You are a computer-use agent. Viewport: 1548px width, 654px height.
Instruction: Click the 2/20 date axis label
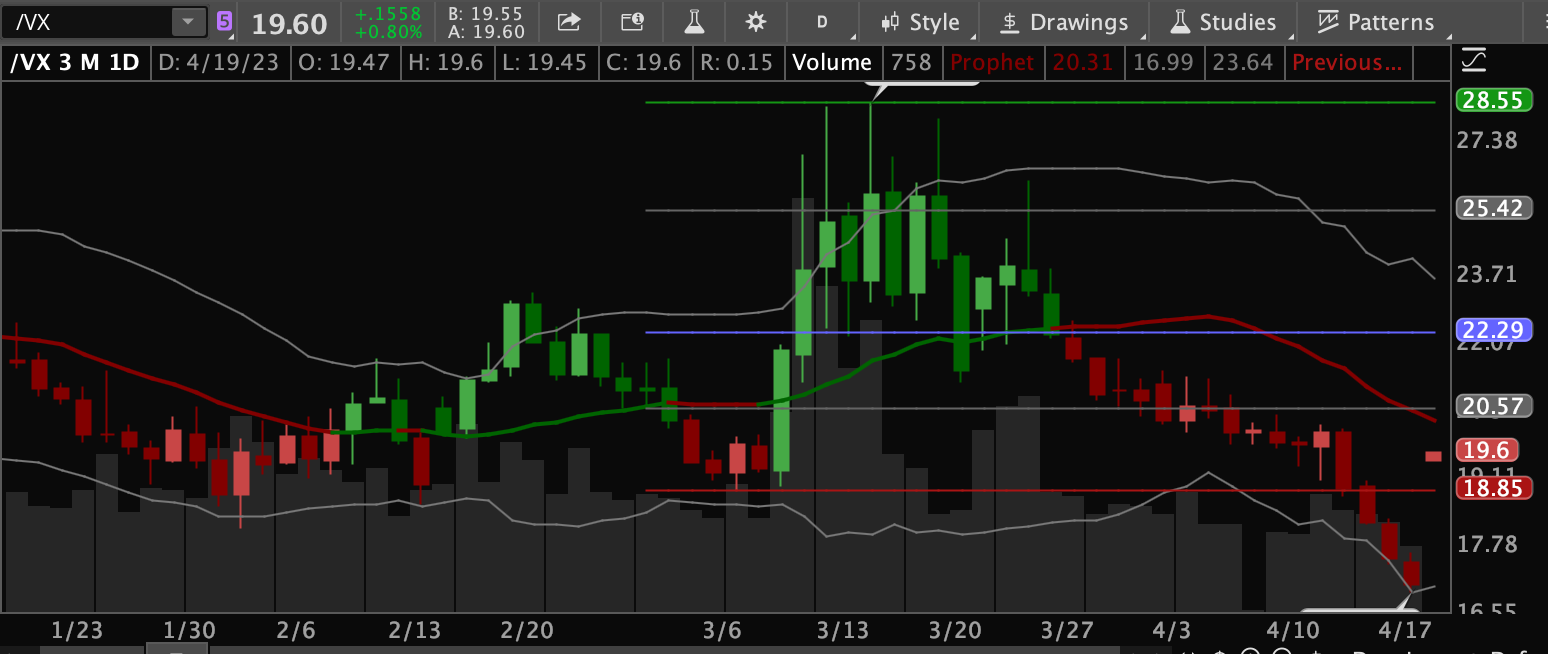(527, 632)
